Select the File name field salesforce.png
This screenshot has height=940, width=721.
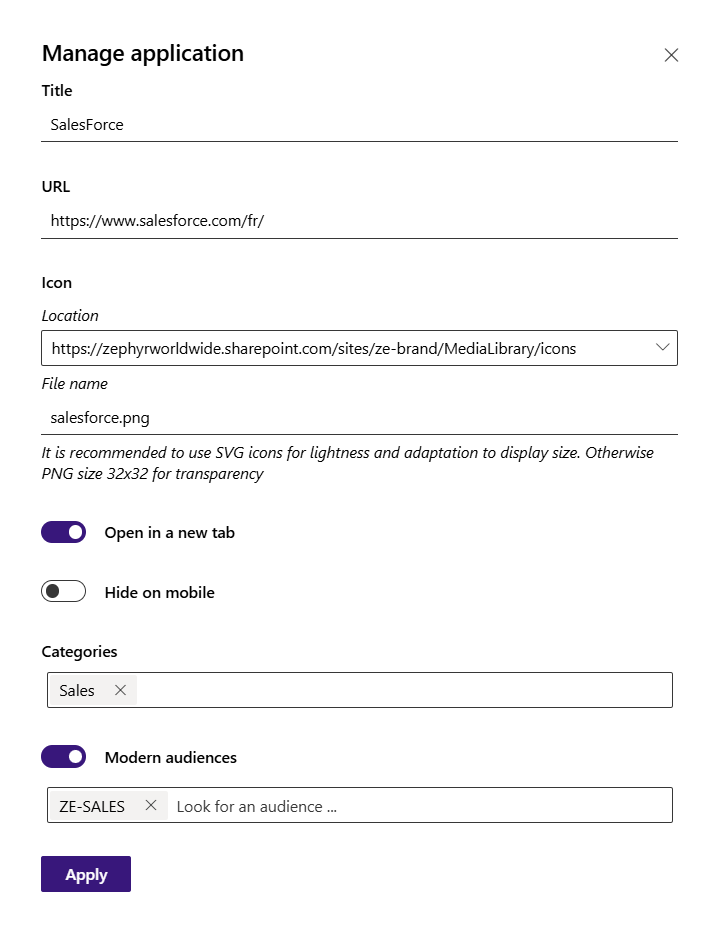pos(359,417)
